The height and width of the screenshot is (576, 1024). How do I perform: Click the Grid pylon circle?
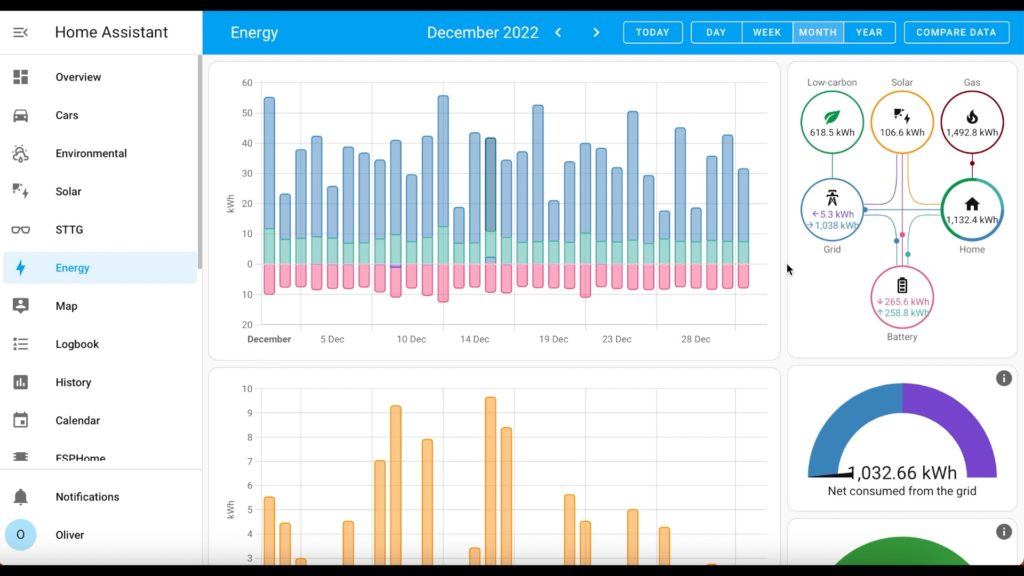(x=831, y=210)
